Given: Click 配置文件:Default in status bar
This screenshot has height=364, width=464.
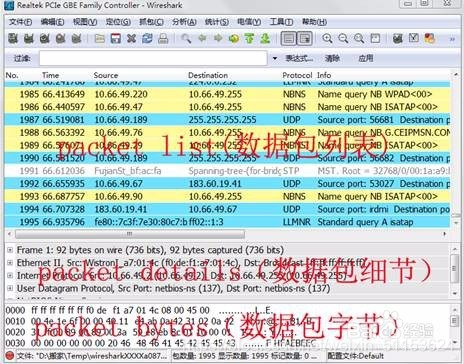Looking at the screenshot, I should 356,356.
